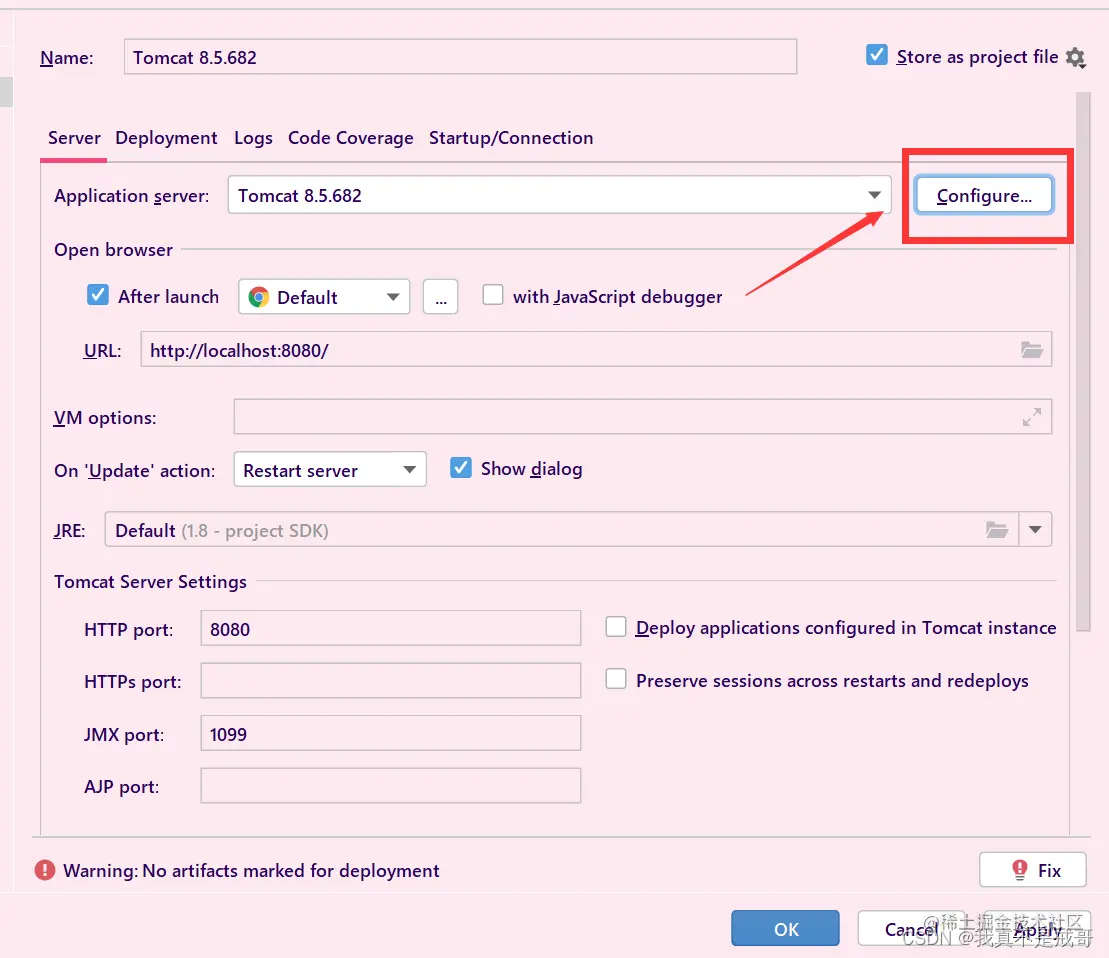Browse for JRE with the folder icon

pyautogui.click(x=997, y=530)
